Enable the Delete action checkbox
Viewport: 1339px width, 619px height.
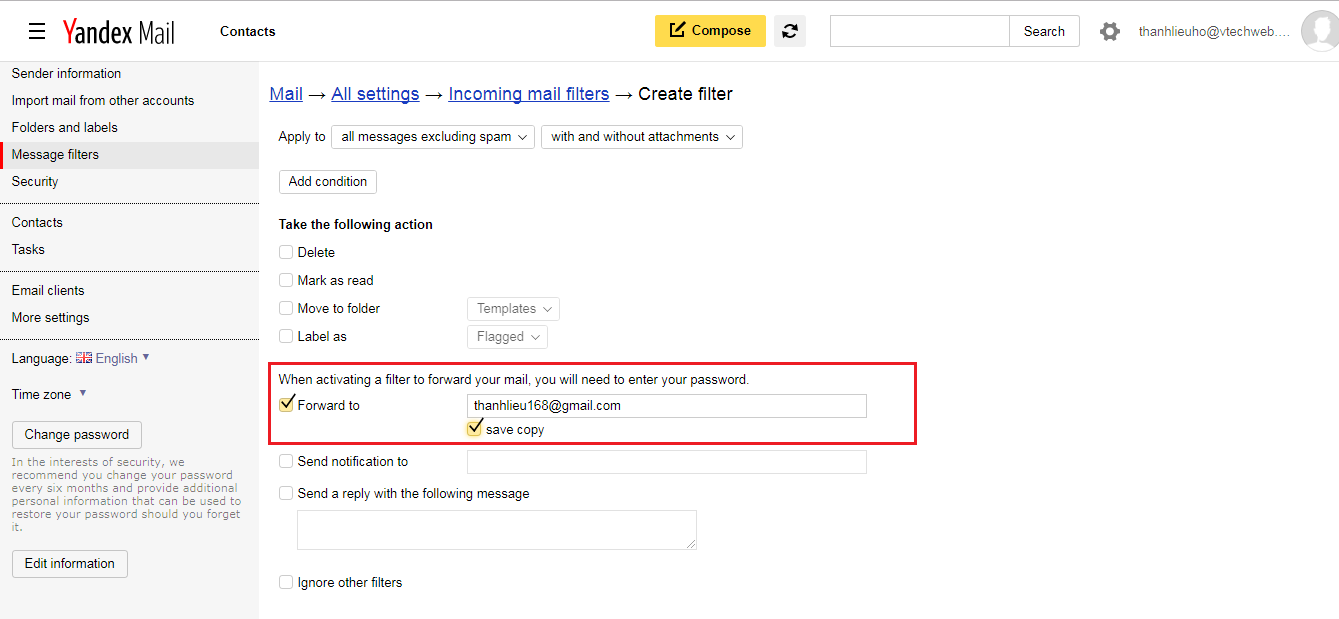click(286, 253)
